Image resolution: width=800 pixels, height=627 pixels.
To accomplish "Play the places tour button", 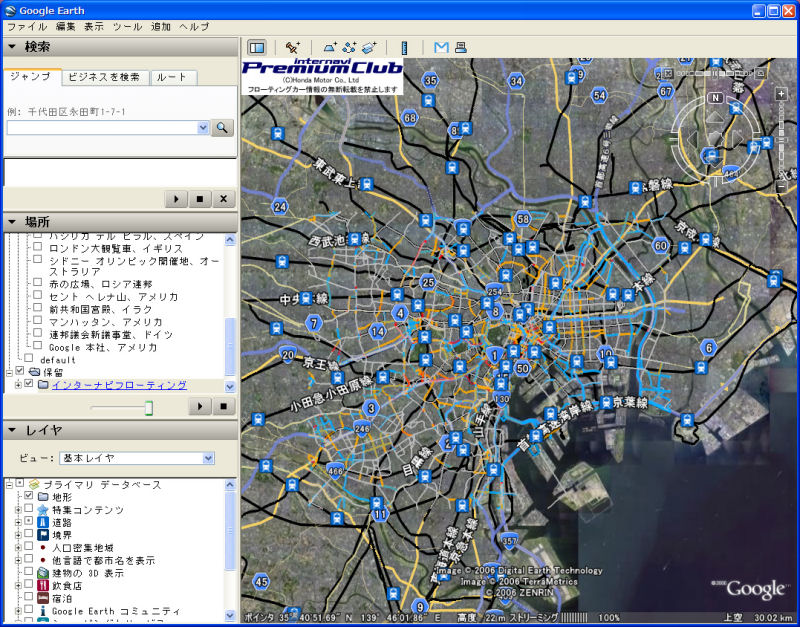I will pyautogui.click(x=200, y=407).
